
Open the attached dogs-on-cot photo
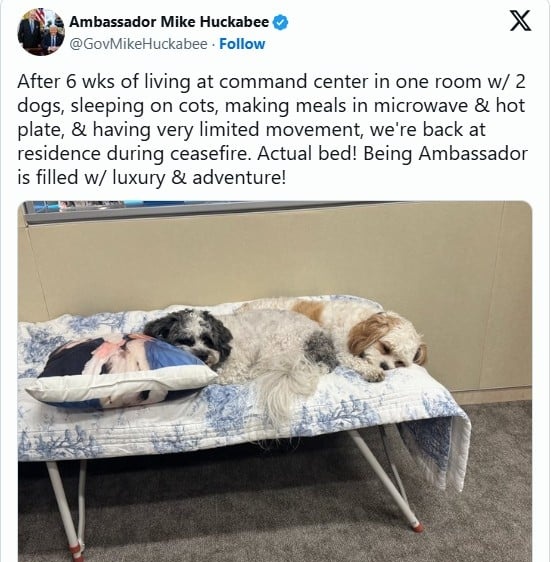click(x=275, y=381)
